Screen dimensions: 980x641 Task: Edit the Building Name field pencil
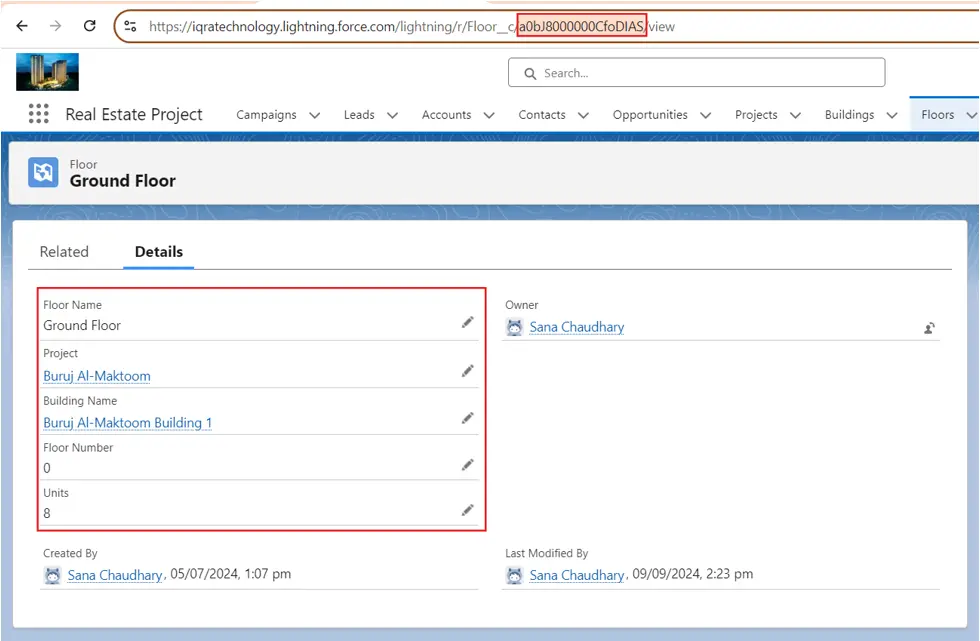pos(468,418)
